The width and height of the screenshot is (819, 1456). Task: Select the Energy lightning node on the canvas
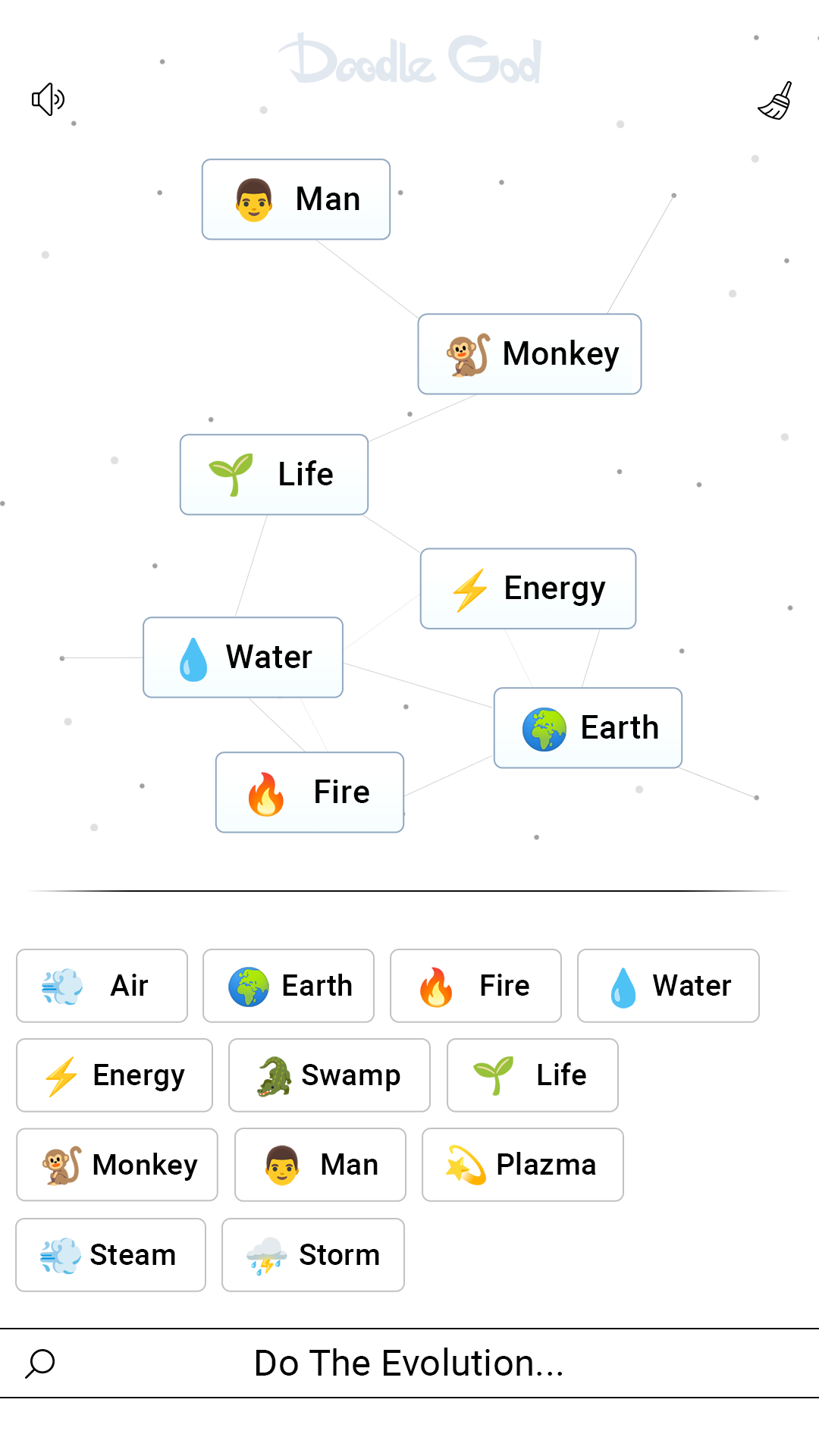point(528,588)
